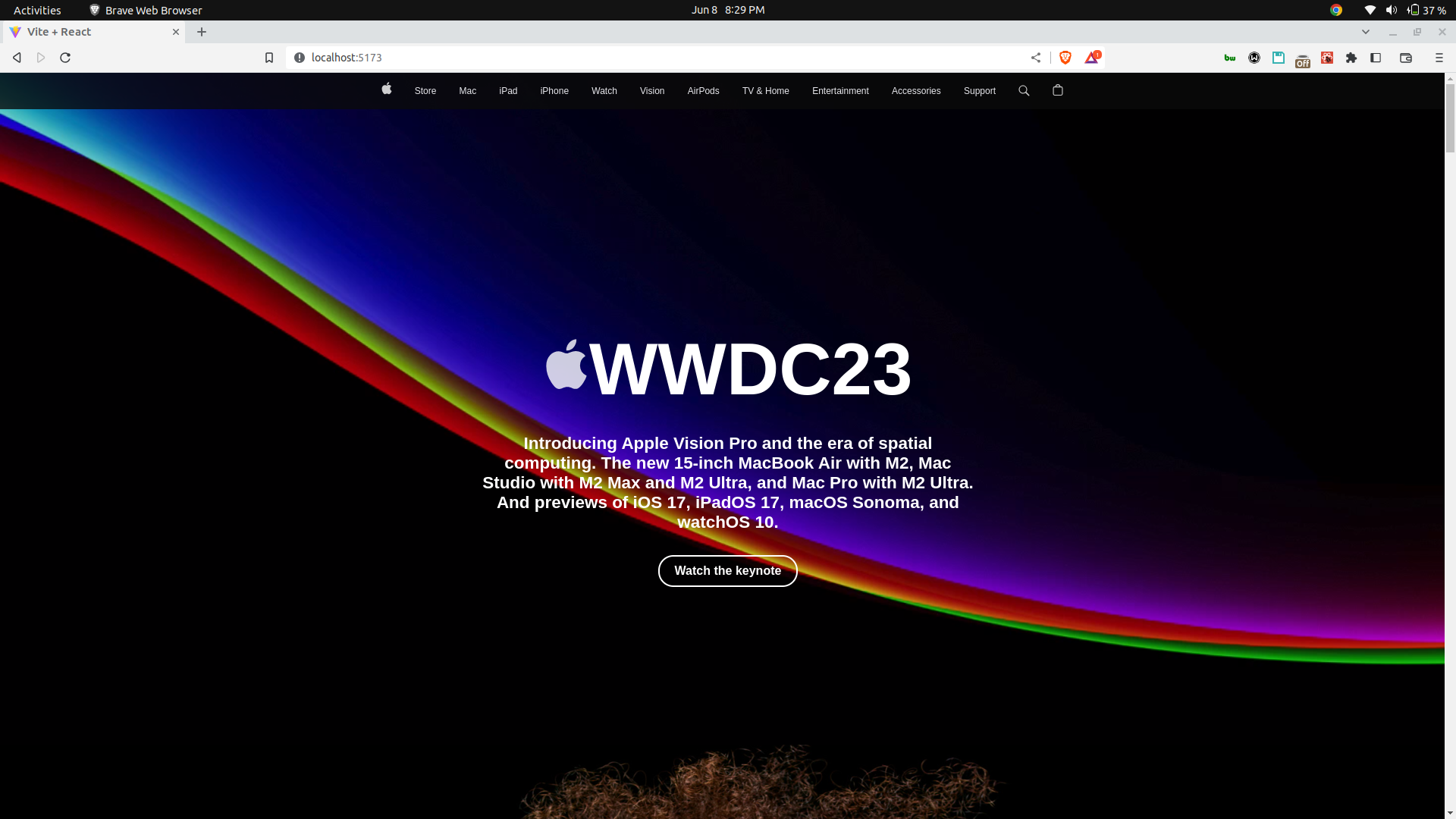Expand the Brave browser tab dropdown

pyautogui.click(x=1366, y=31)
